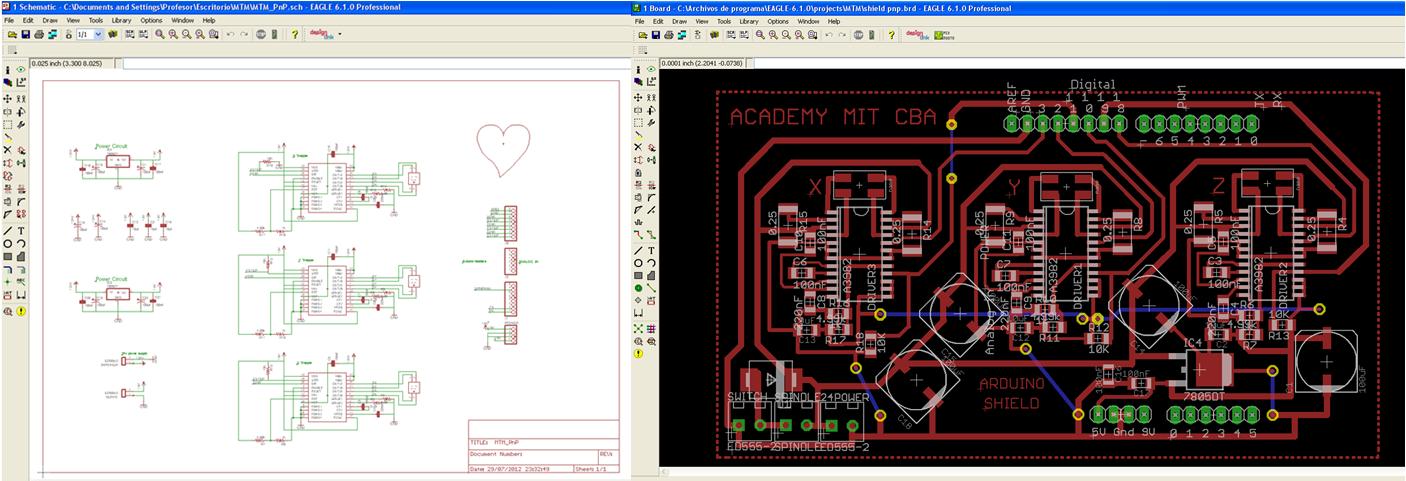Open file icon in Schematic window toolbar
Screen dimensions: 1406x481
(x=12, y=34)
